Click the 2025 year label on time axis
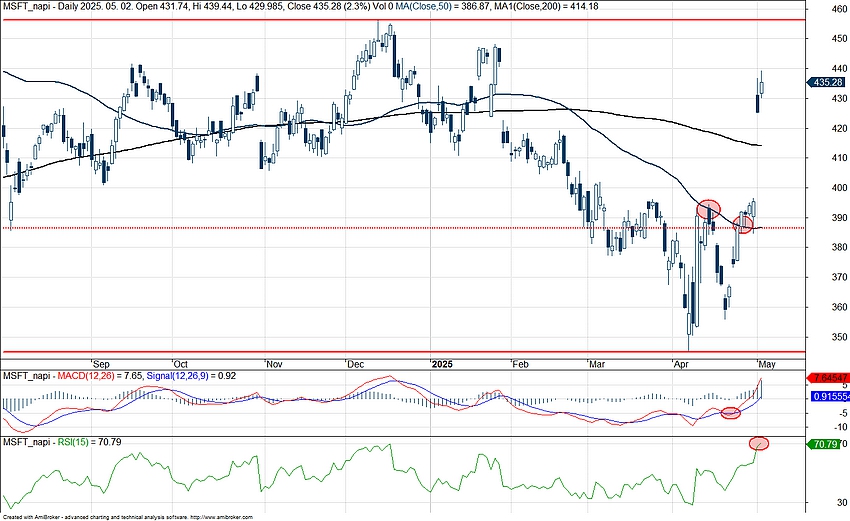850x521 pixels. pos(442,364)
